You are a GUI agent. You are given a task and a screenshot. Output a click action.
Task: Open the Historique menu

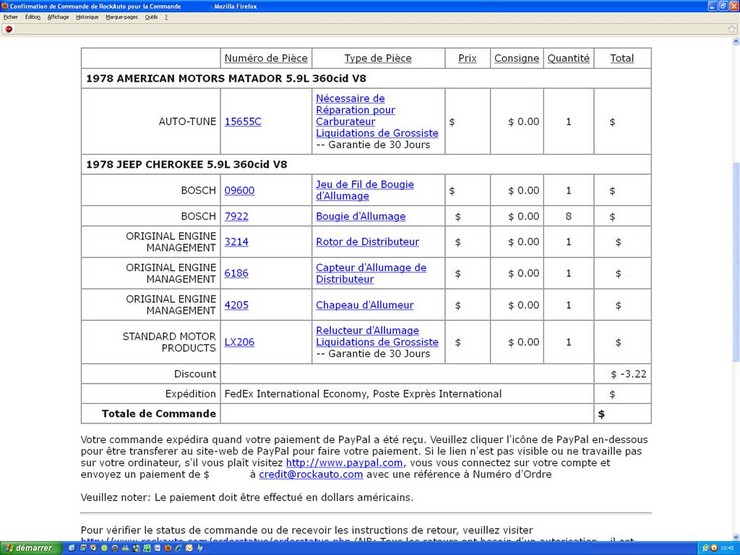point(87,17)
